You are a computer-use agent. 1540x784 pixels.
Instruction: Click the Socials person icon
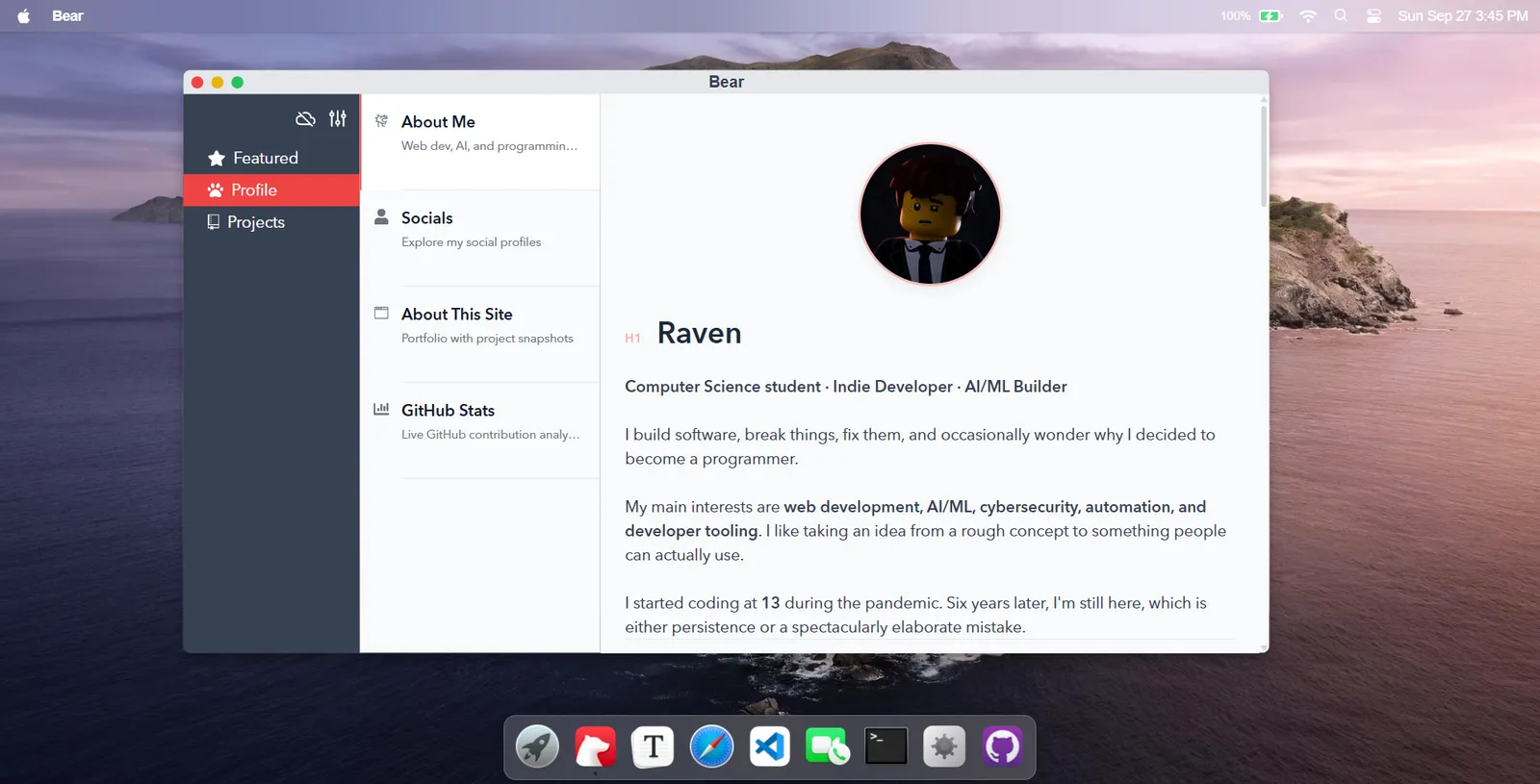tap(381, 216)
